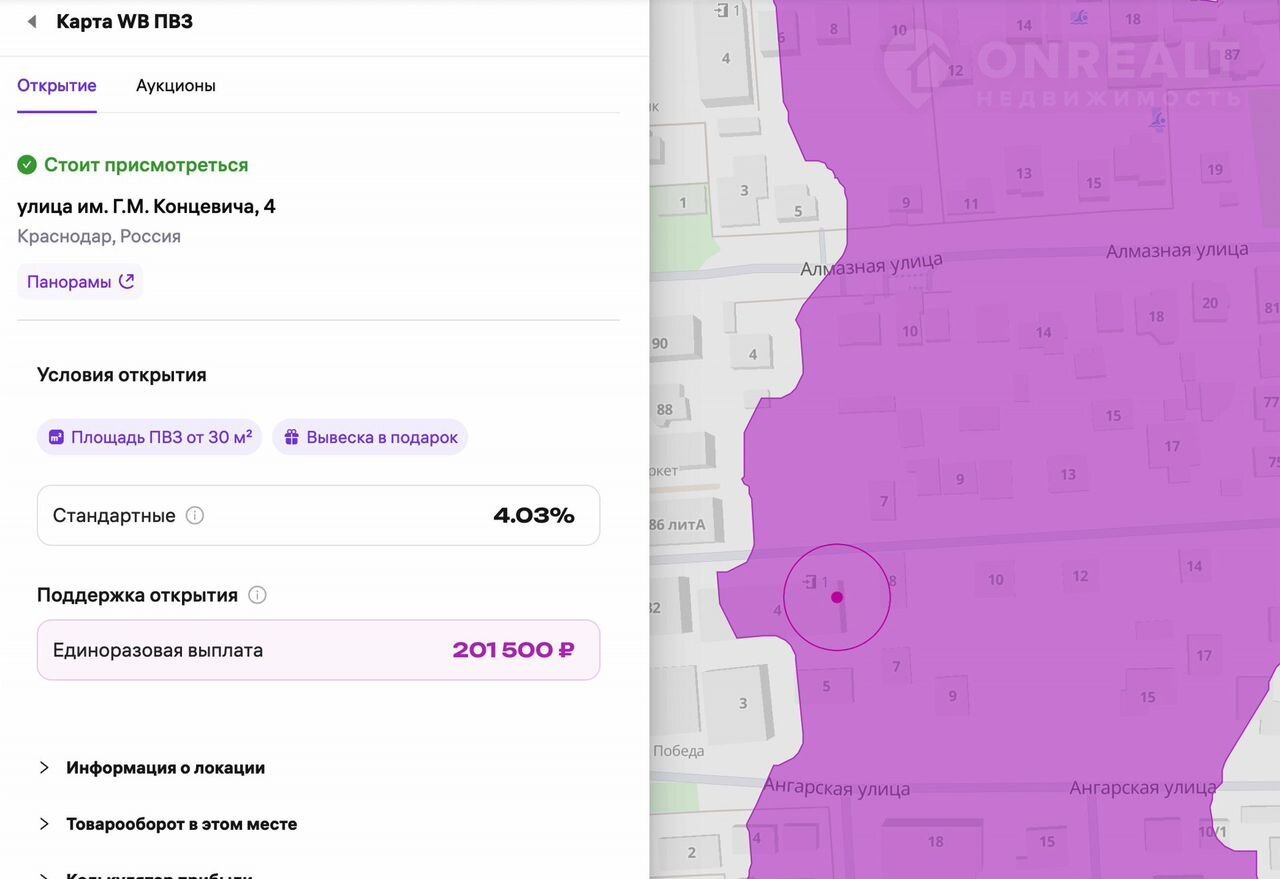
Task: Click the area icon in the Площадь ПВЗ chip
Action: 56,438
